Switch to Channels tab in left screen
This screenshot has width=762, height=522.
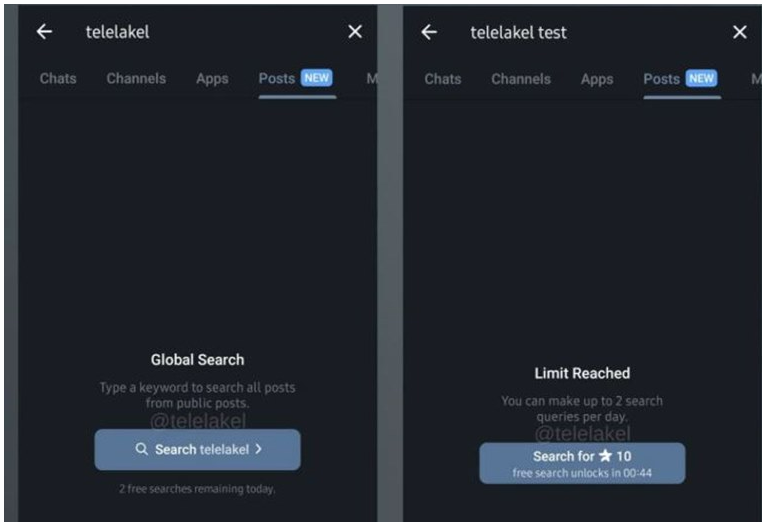tap(136, 78)
